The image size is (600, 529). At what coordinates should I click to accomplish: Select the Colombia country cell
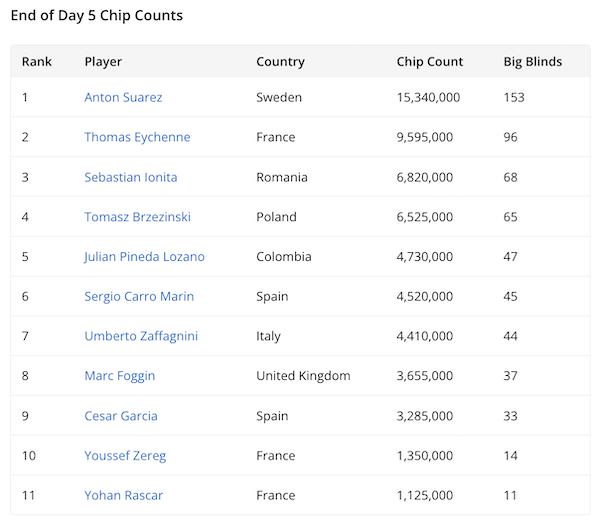[284, 257]
